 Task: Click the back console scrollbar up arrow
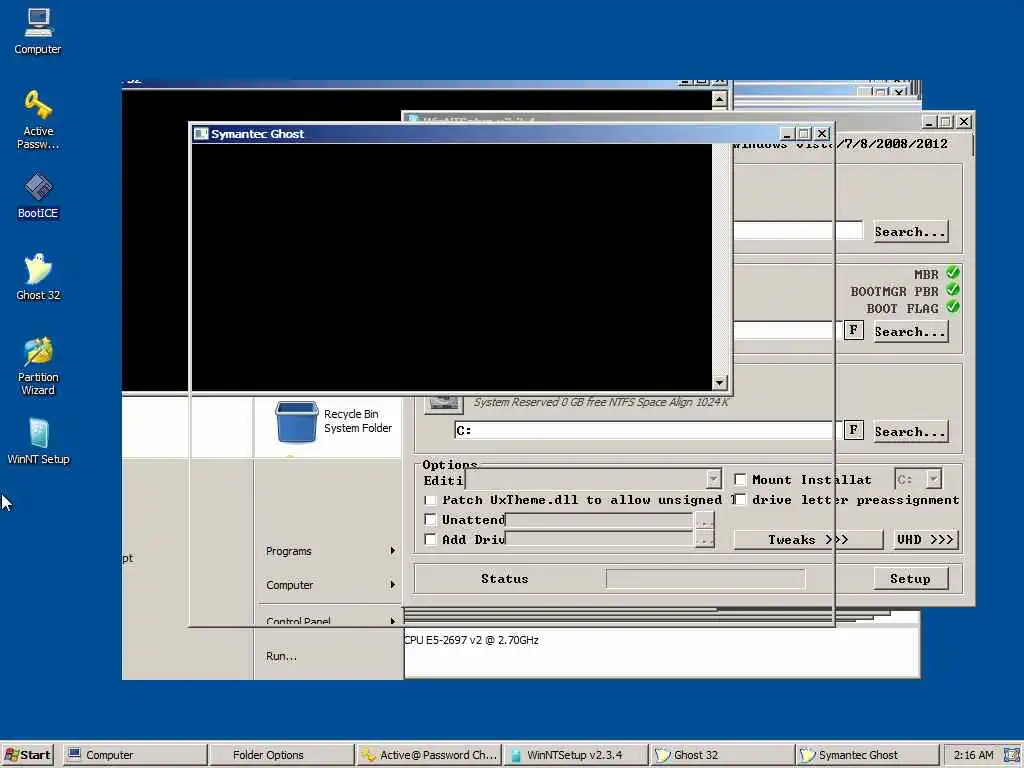coord(719,99)
